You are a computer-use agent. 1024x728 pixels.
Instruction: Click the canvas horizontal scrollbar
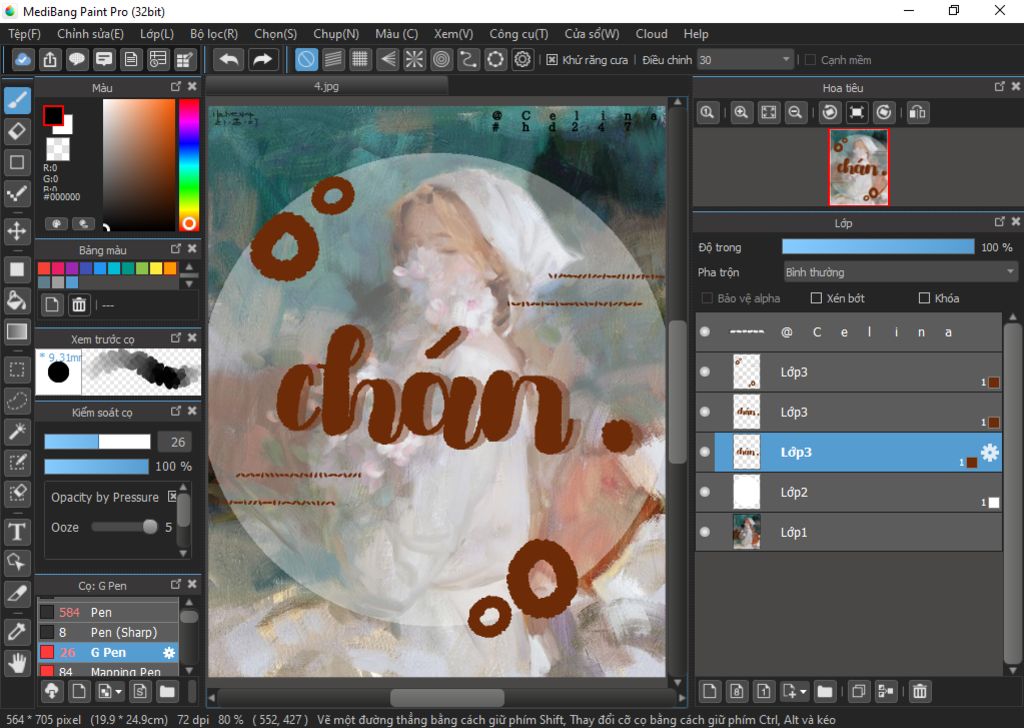447,697
